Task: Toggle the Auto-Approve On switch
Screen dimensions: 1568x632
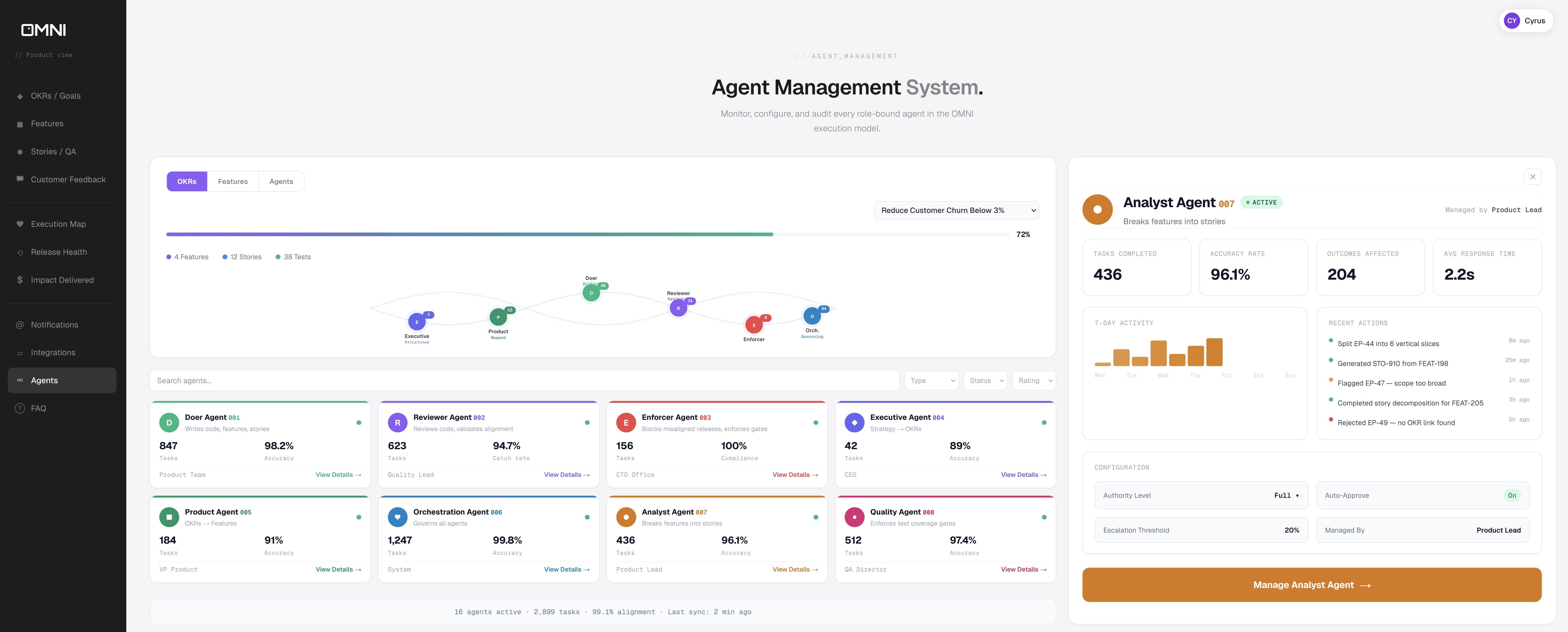Action: [1511, 496]
